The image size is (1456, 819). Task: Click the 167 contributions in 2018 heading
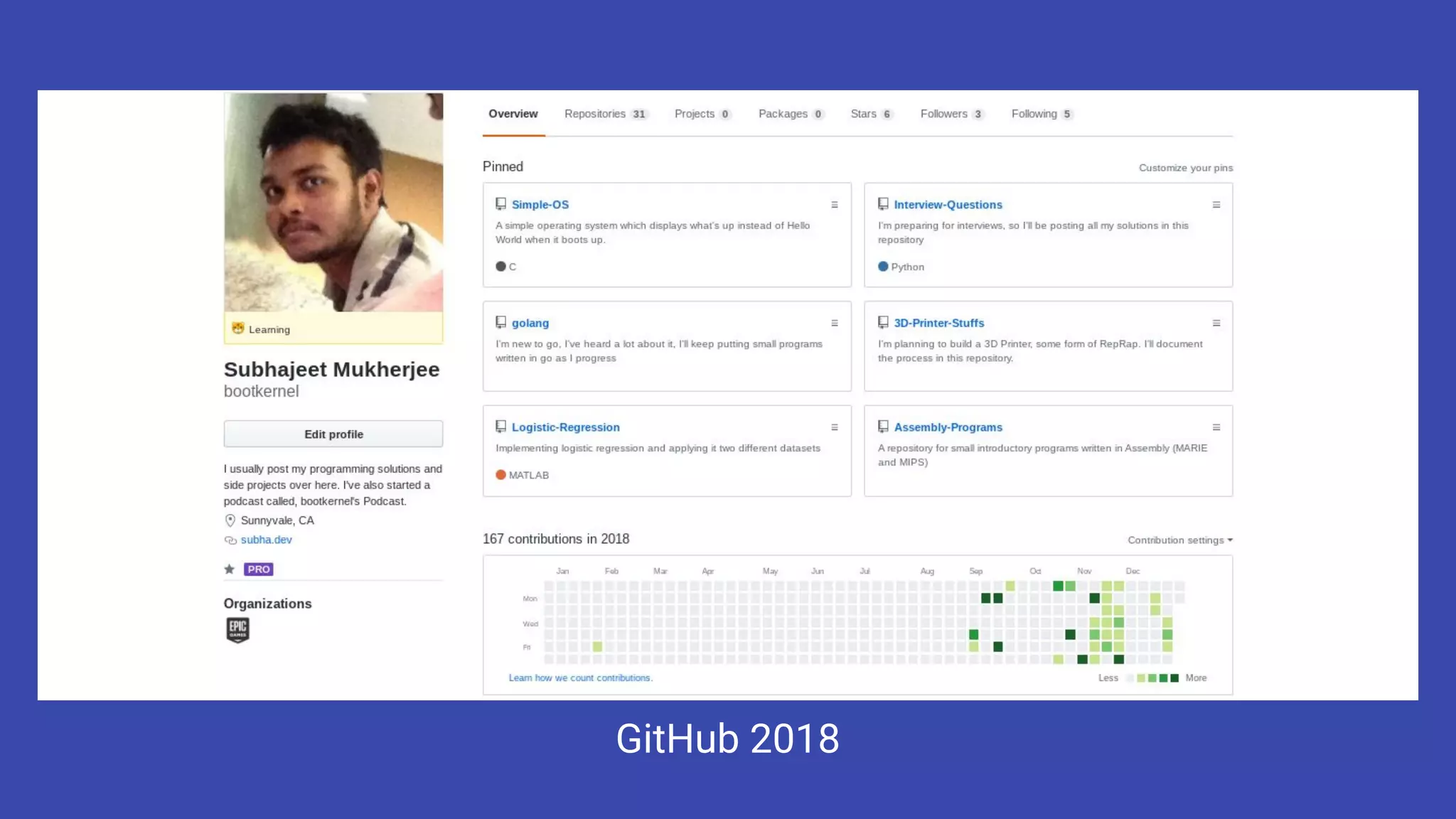pyautogui.click(x=556, y=539)
